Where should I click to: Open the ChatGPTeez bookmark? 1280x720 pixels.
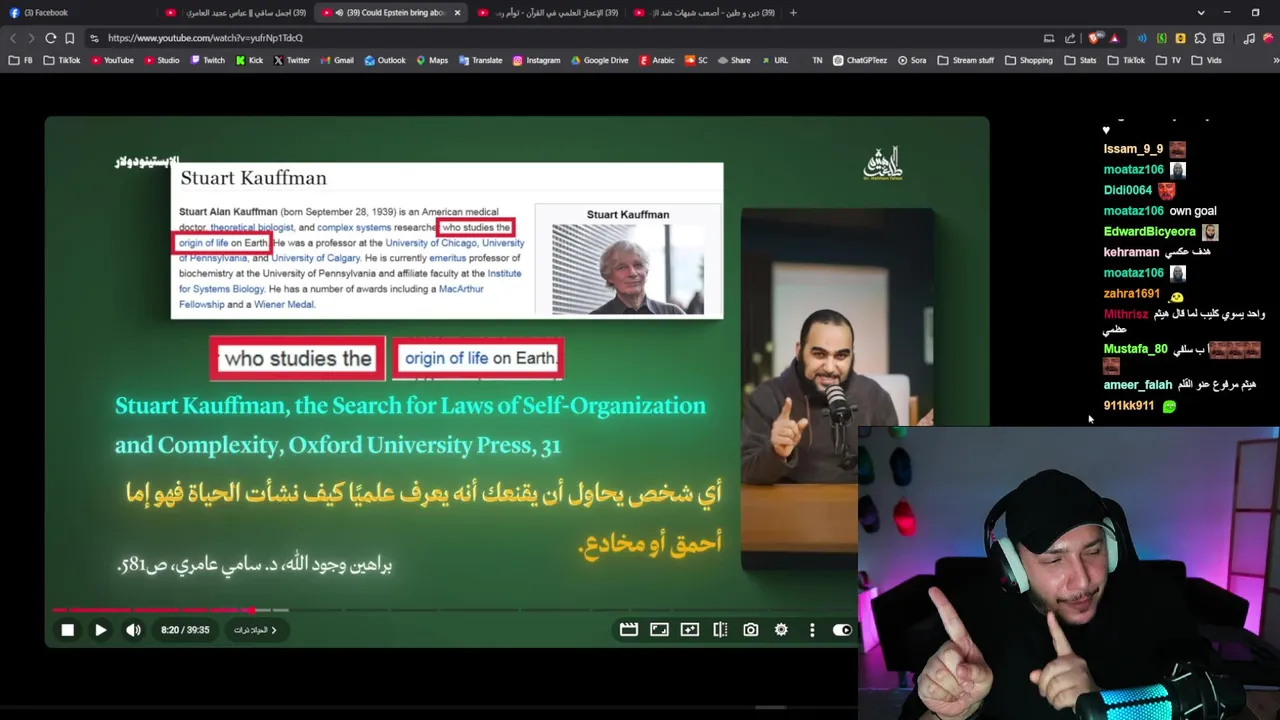point(860,60)
